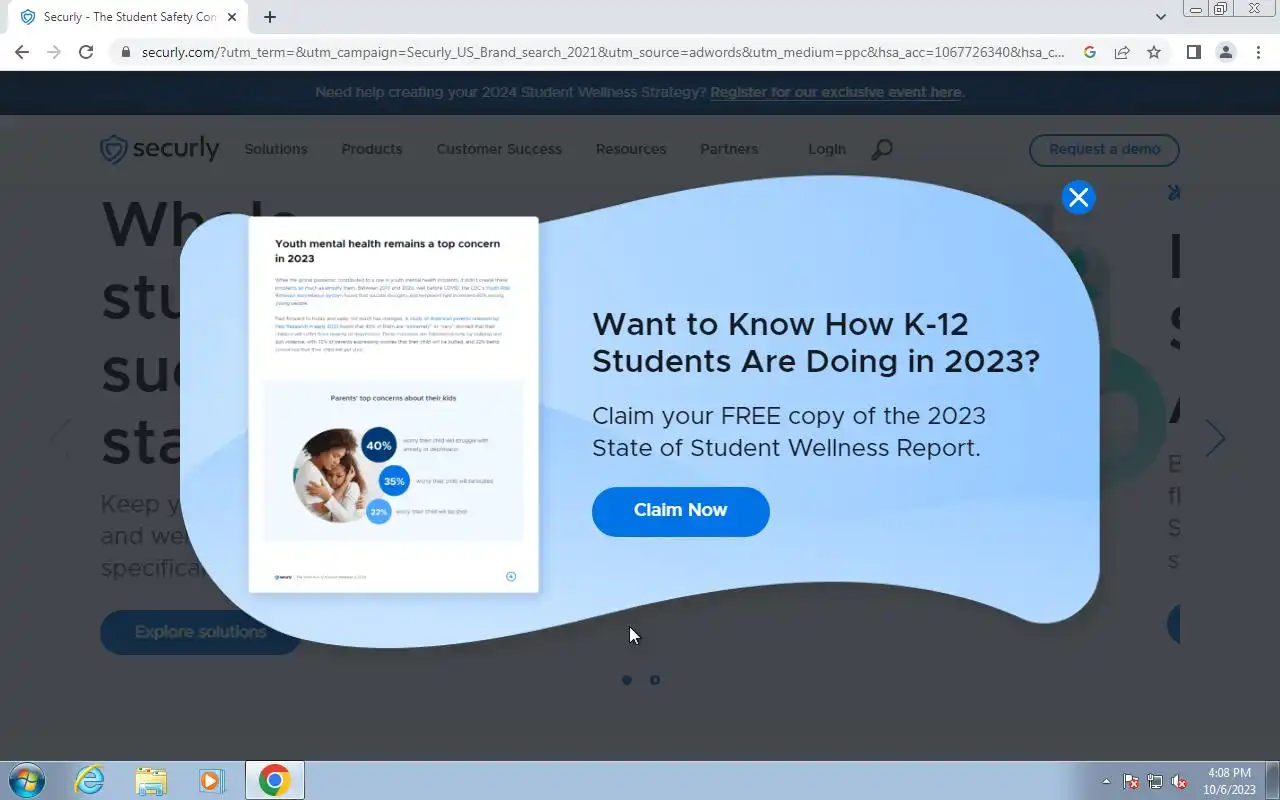Click Request a demo button
The width and height of the screenshot is (1280, 800).
pos(1104,150)
